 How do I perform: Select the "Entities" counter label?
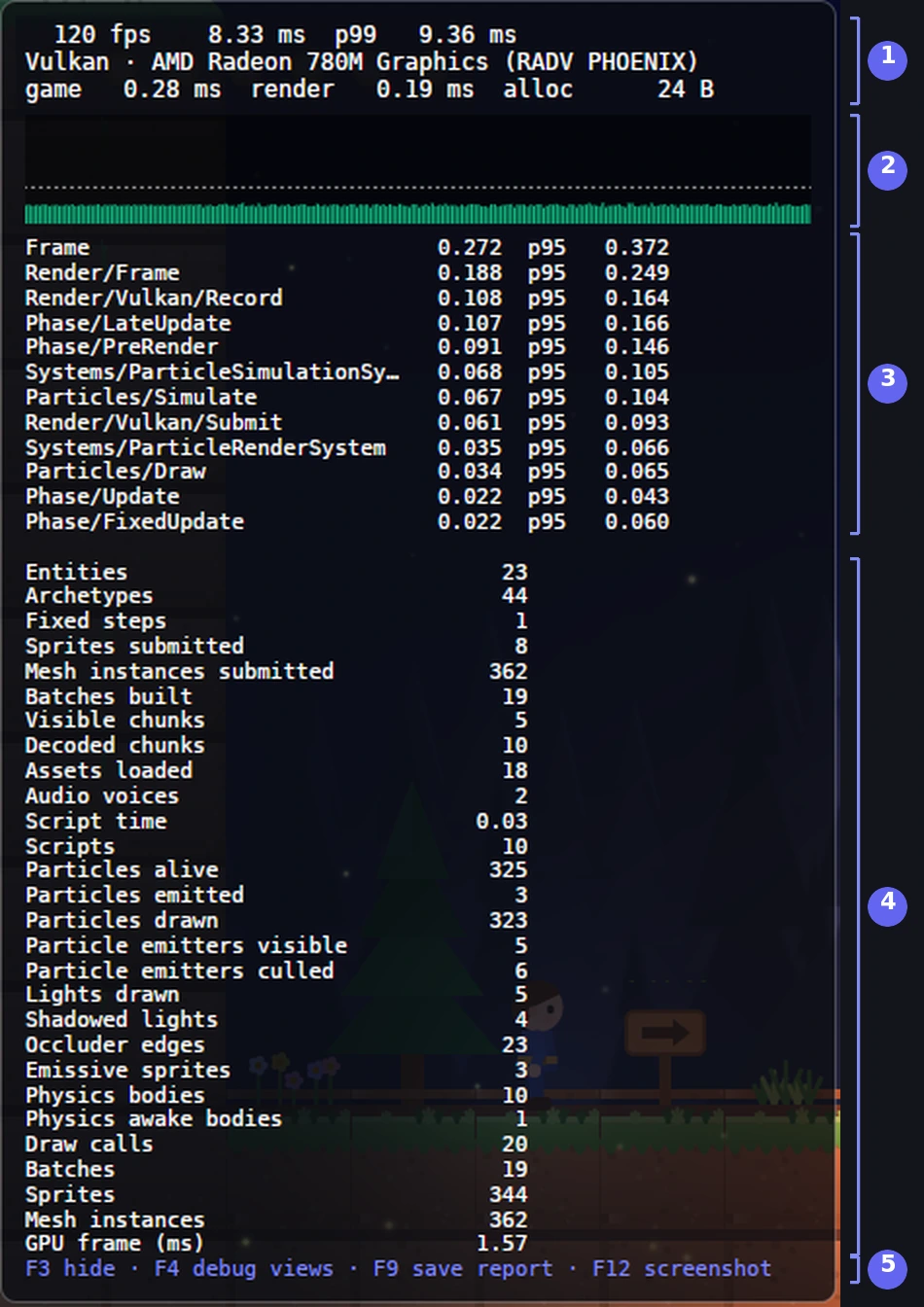pyautogui.click(x=77, y=573)
